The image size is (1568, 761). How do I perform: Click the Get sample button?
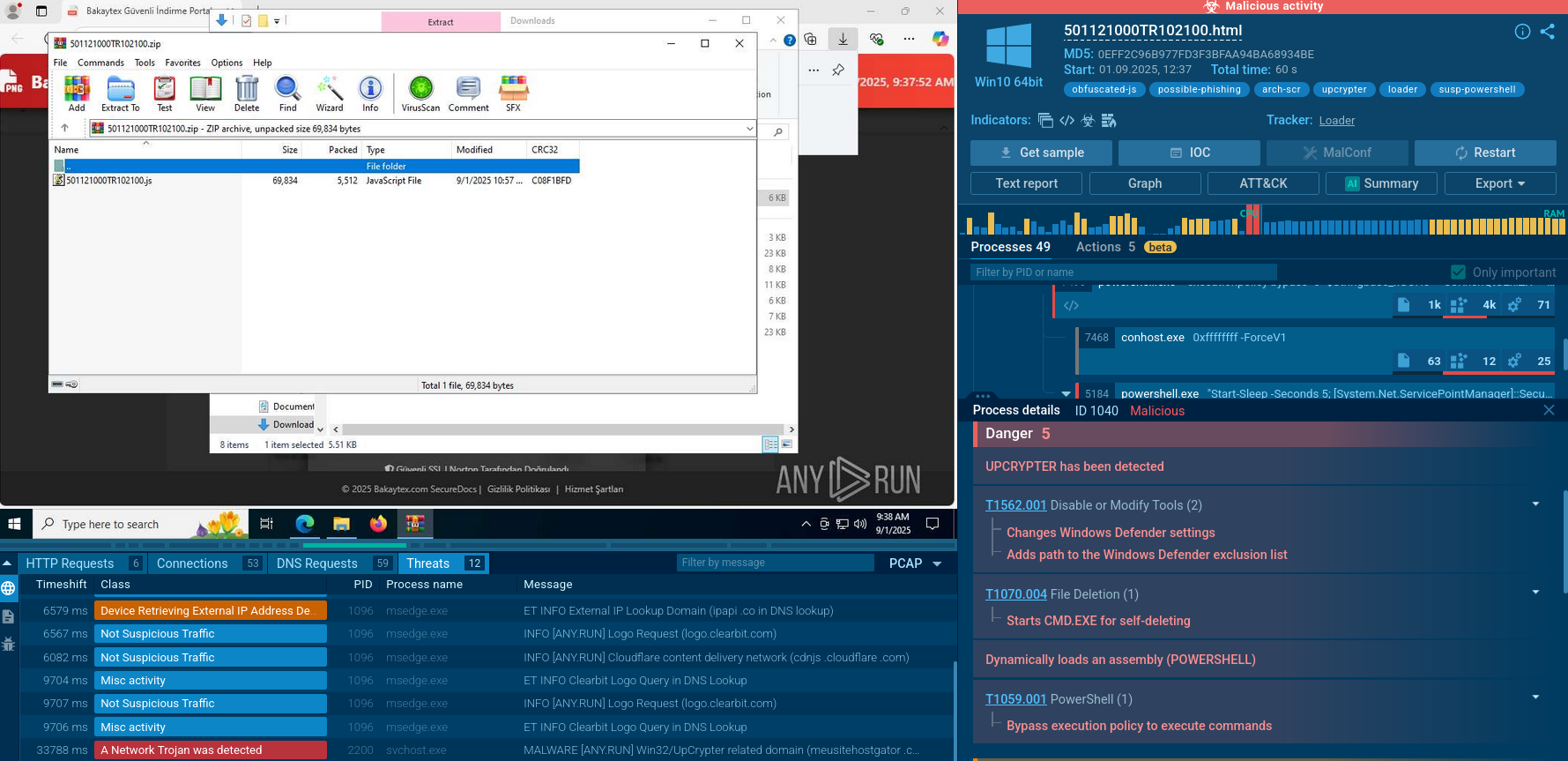1041,153
